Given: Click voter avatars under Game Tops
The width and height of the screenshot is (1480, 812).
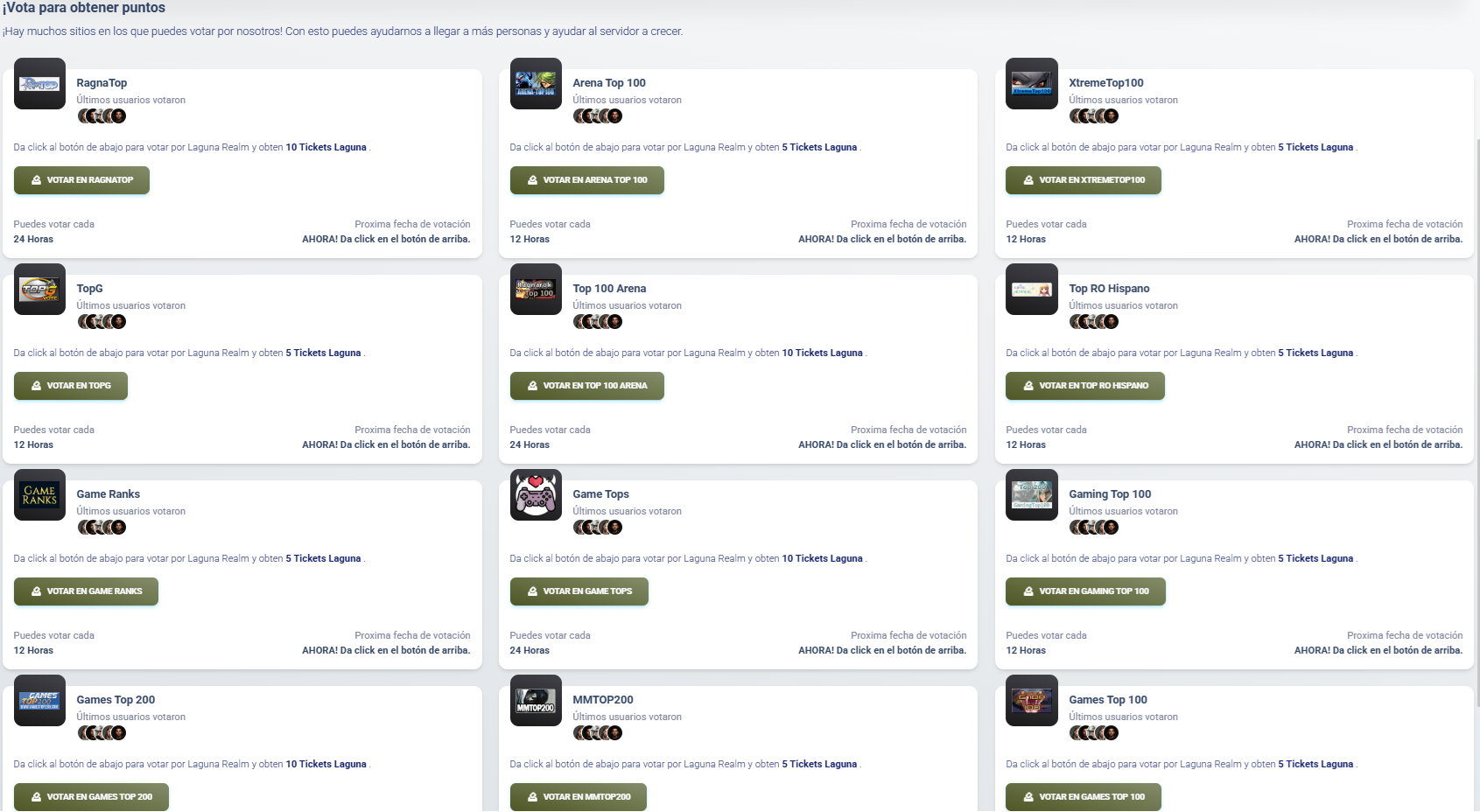Looking at the screenshot, I should pos(598,528).
